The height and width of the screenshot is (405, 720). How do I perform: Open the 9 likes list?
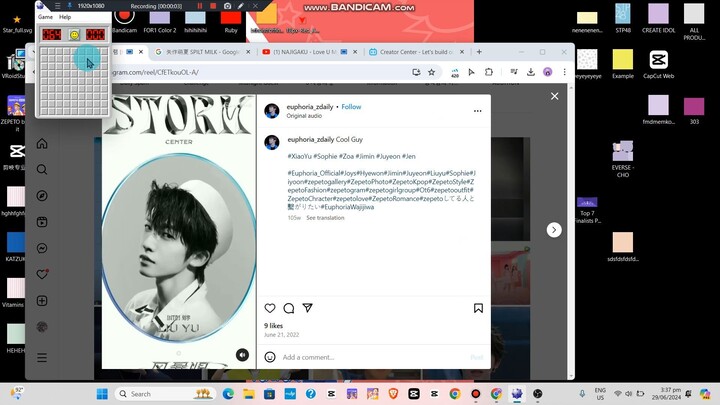(273, 326)
